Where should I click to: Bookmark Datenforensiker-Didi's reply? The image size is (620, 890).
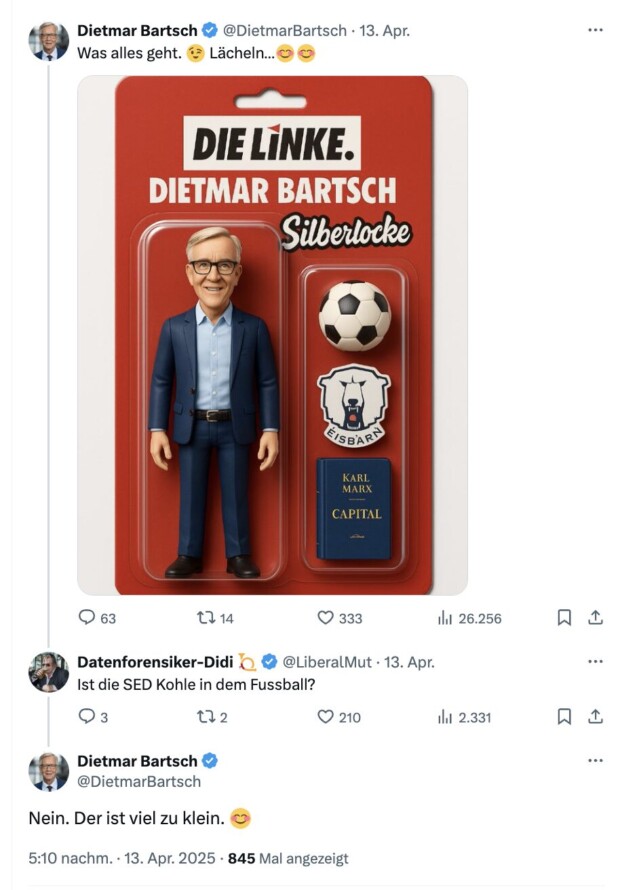coord(564,716)
